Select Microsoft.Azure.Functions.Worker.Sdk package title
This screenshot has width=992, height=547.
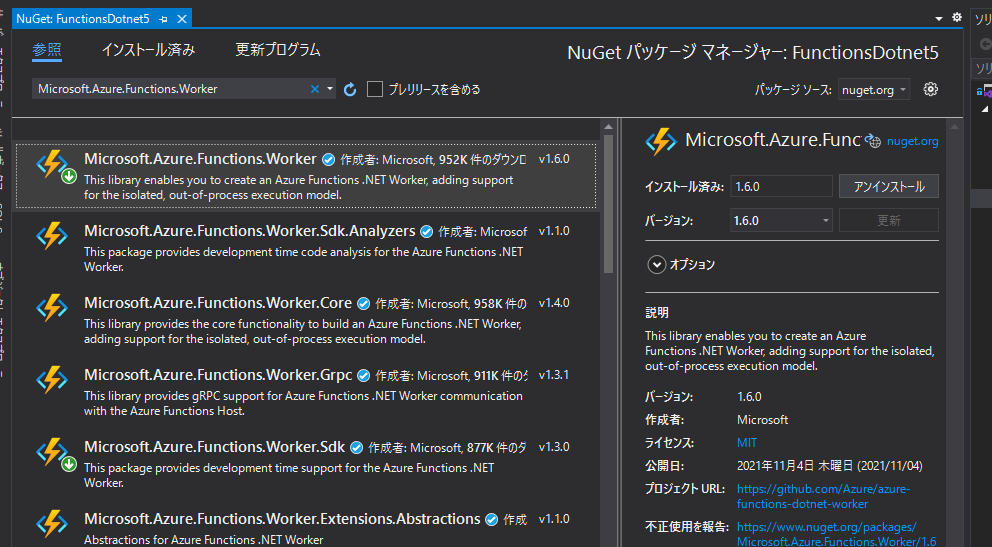pyautogui.click(x=214, y=447)
